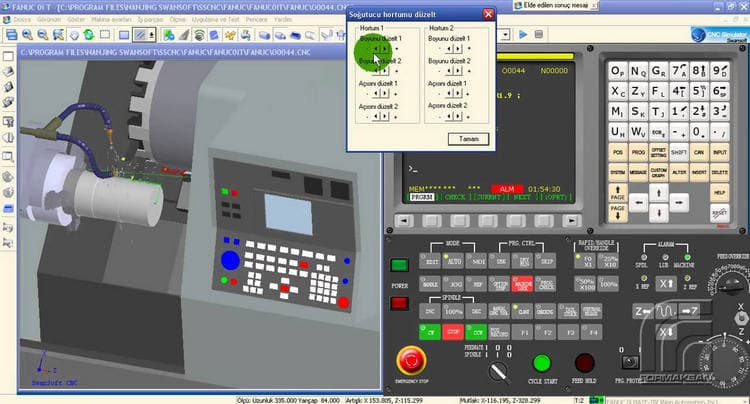Click the cursor left arrow key on keypad
The width and height of the screenshot is (750, 404).
click(x=638, y=203)
